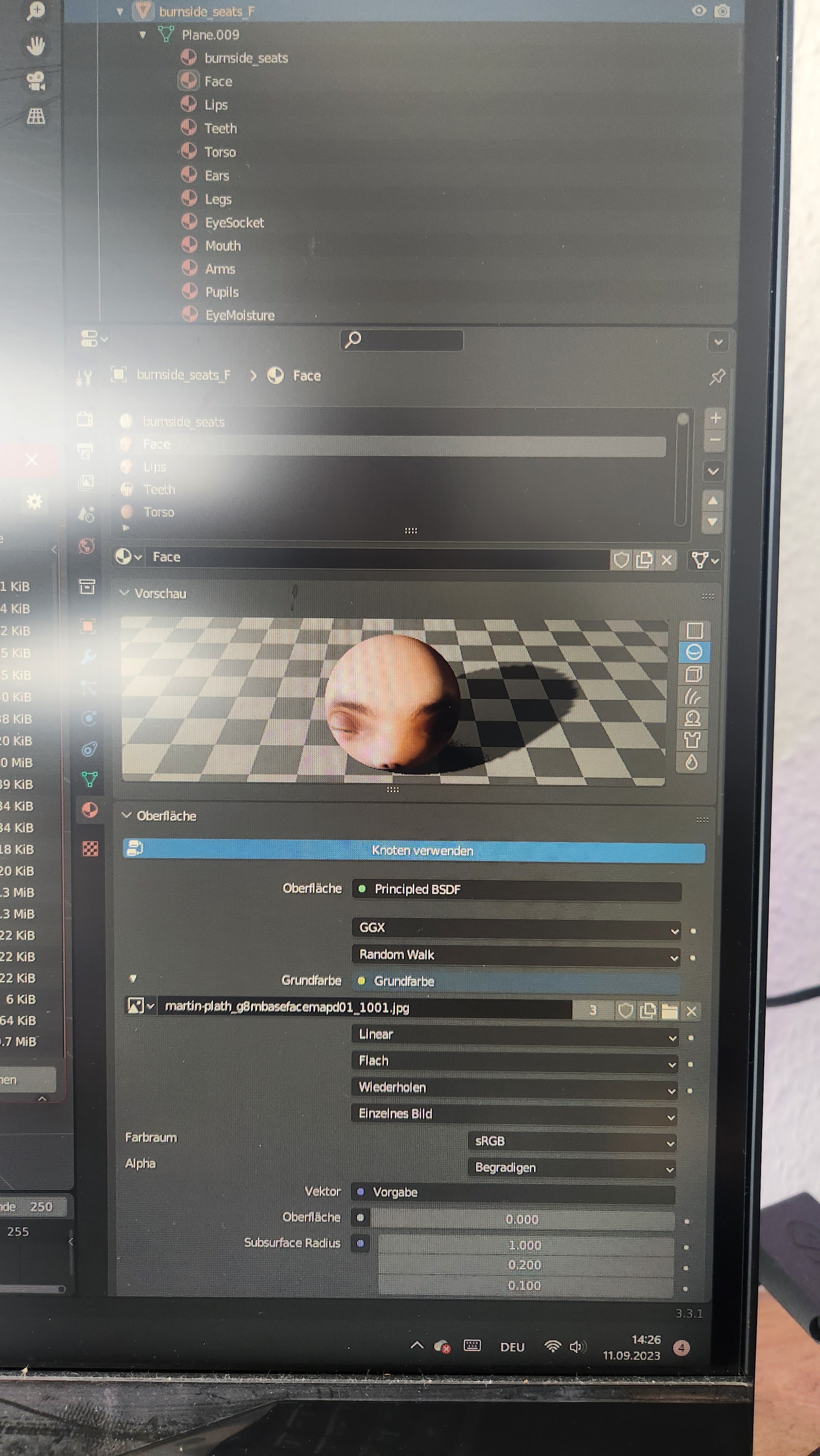This screenshot has height=1456, width=820.
Task: Open the Random Walk subsurface method dropdown
Action: pyautogui.click(x=516, y=955)
